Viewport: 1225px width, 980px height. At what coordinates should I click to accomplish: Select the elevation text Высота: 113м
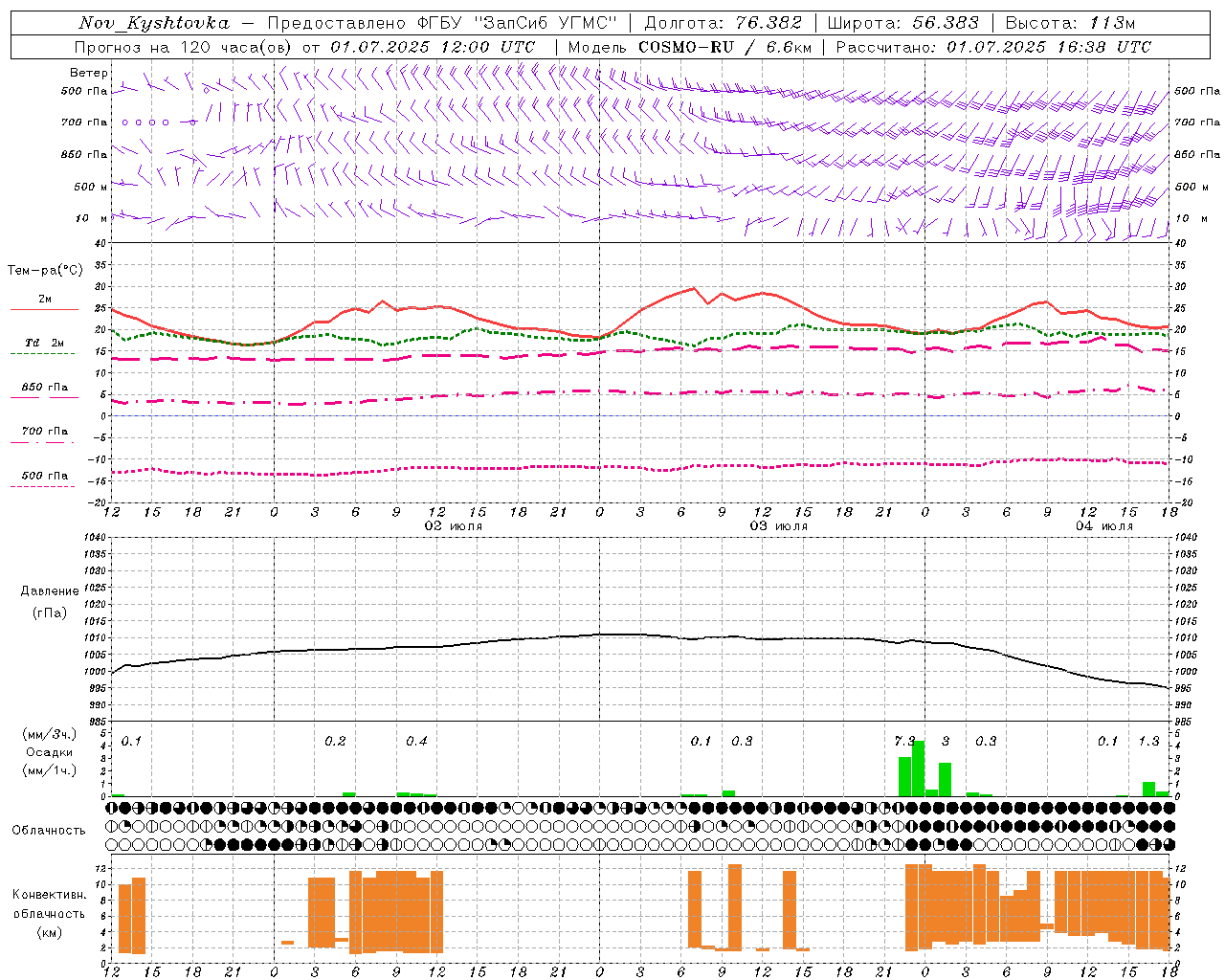(x=1070, y=23)
